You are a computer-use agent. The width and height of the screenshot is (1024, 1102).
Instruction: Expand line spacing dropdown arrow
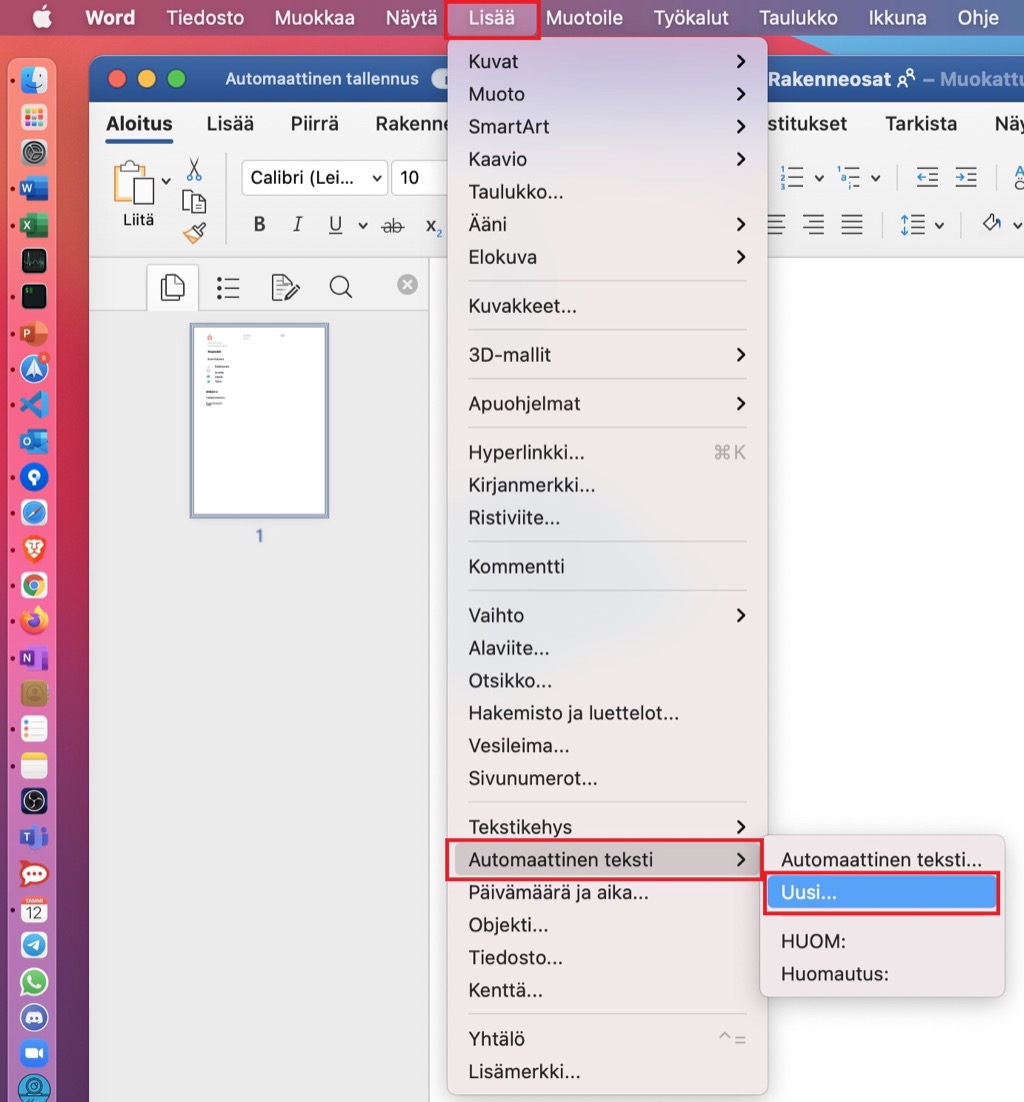click(x=940, y=226)
